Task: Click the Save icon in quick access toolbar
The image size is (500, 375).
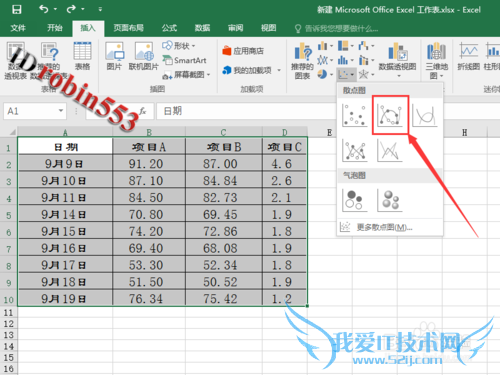Action: tap(16, 9)
